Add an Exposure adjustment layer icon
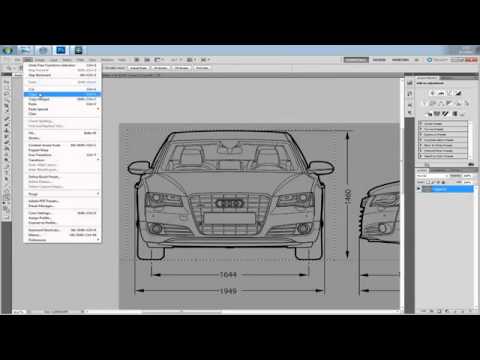The image size is (480, 360). pos(458,93)
